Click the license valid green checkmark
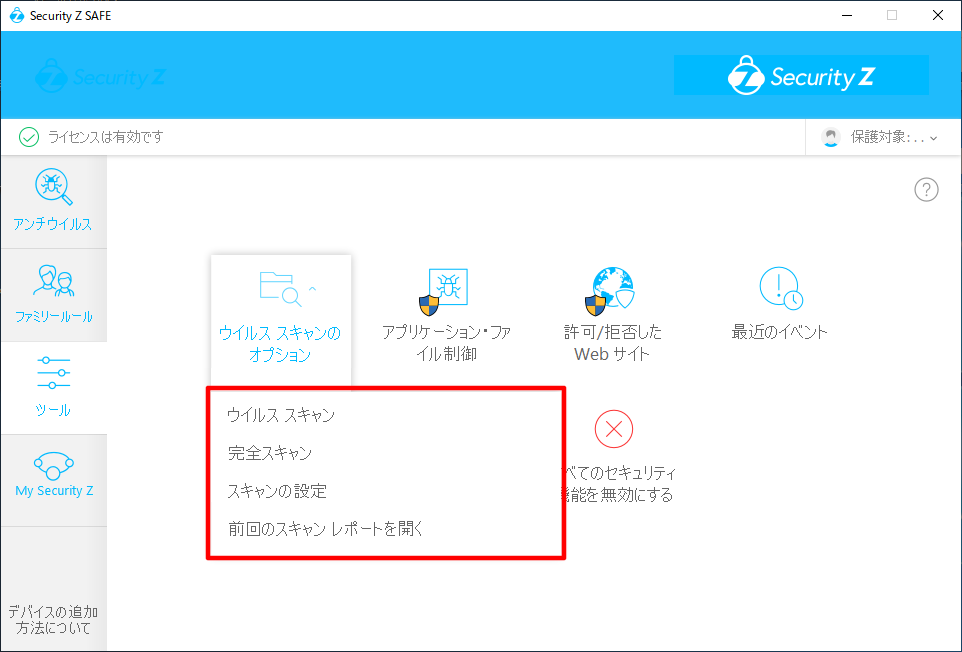This screenshot has width=962, height=652. [x=29, y=137]
